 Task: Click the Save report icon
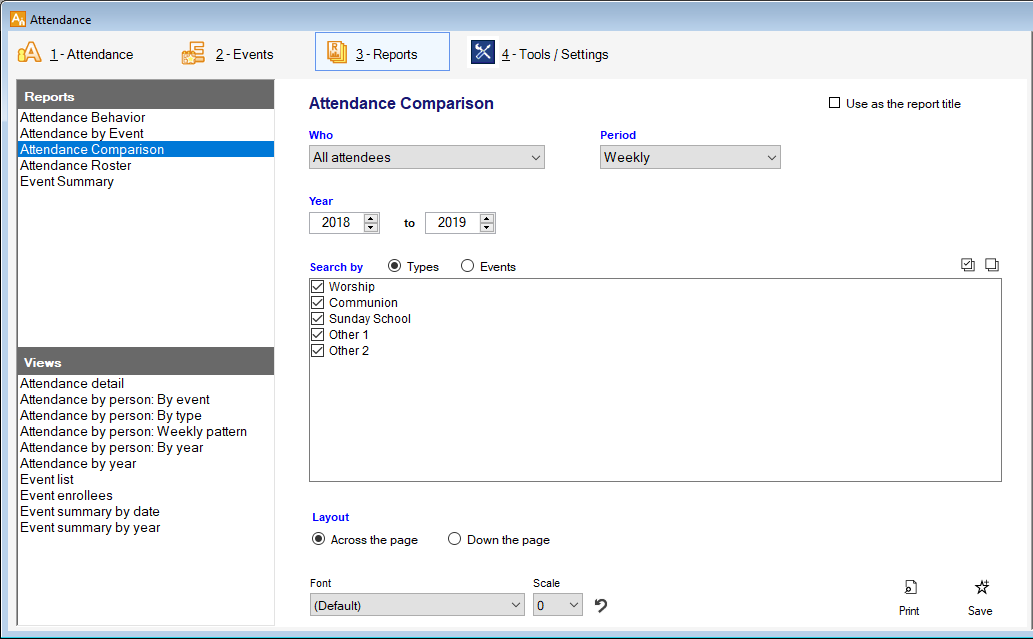click(980, 588)
